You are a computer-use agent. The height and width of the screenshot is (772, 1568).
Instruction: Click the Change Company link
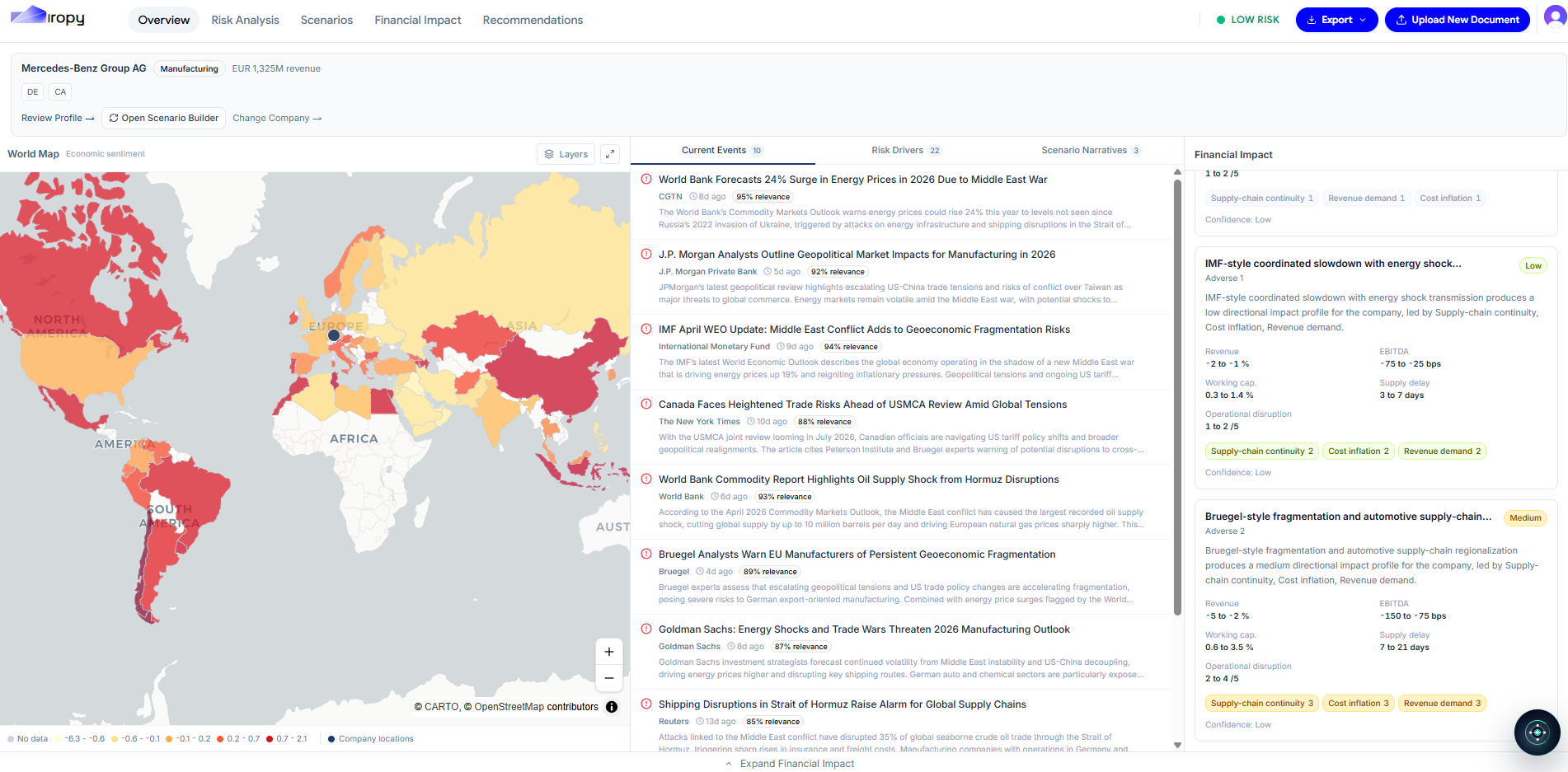pyautogui.click(x=277, y=118)
